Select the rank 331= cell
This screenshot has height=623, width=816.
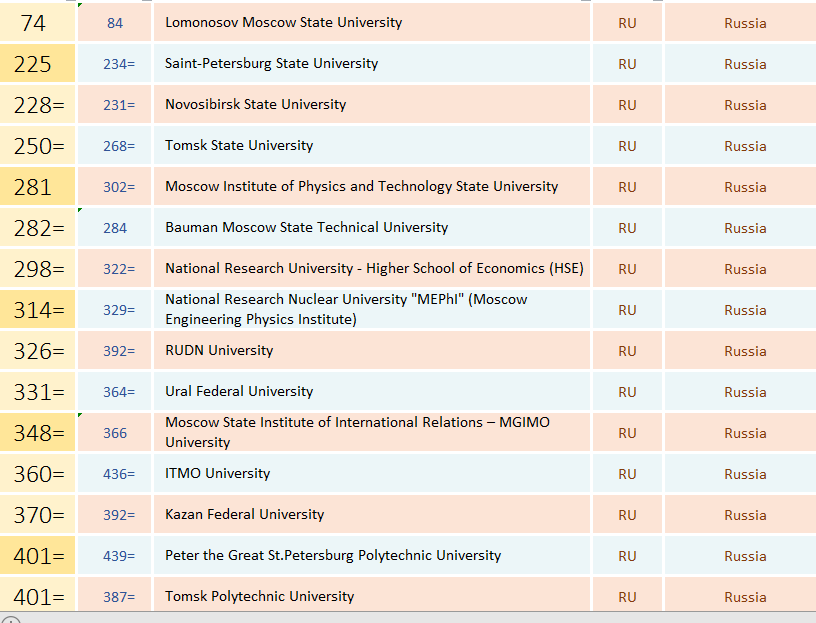37,391
